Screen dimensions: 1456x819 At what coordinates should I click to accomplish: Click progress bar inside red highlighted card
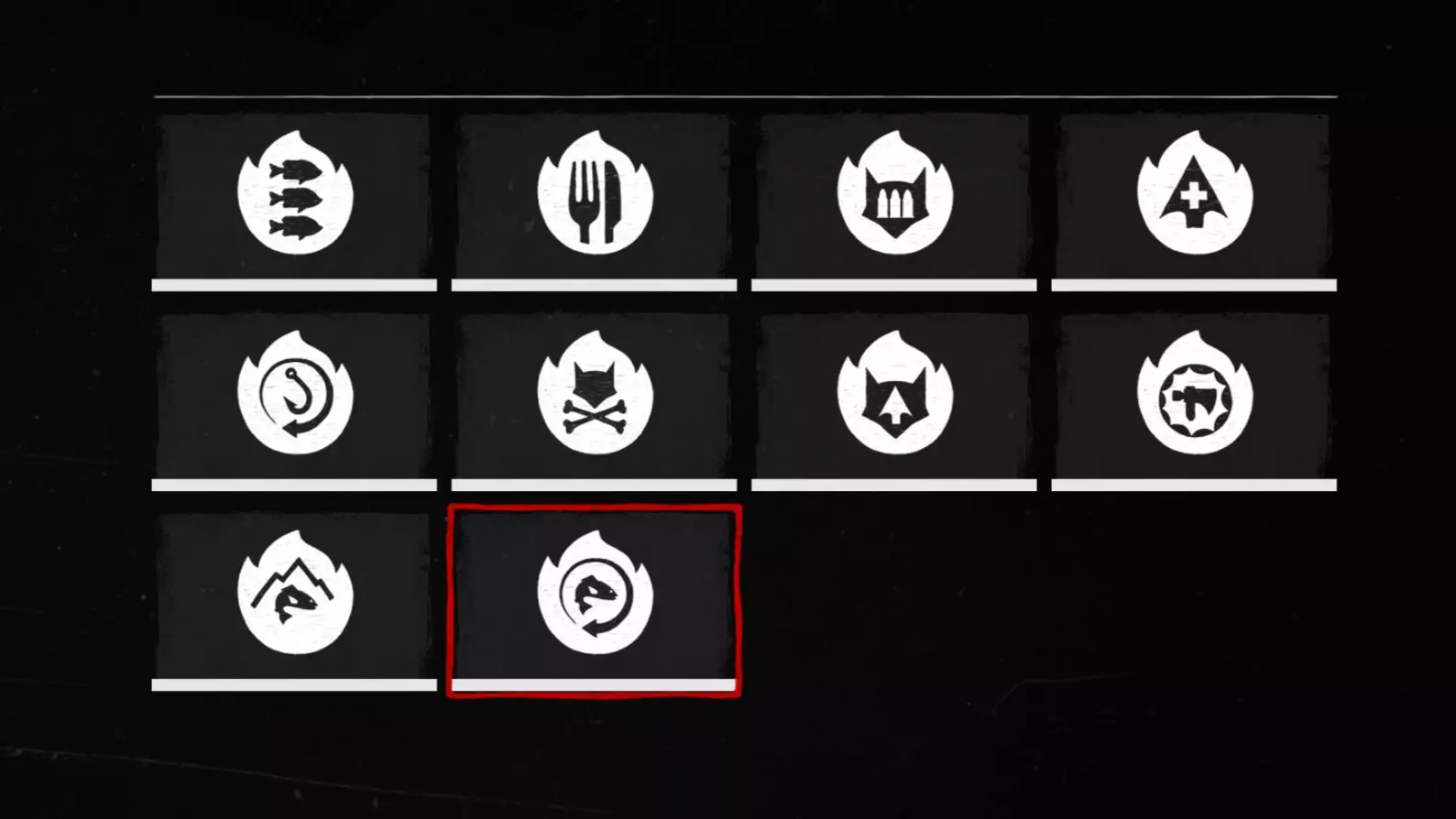click(x=594, y=685)
